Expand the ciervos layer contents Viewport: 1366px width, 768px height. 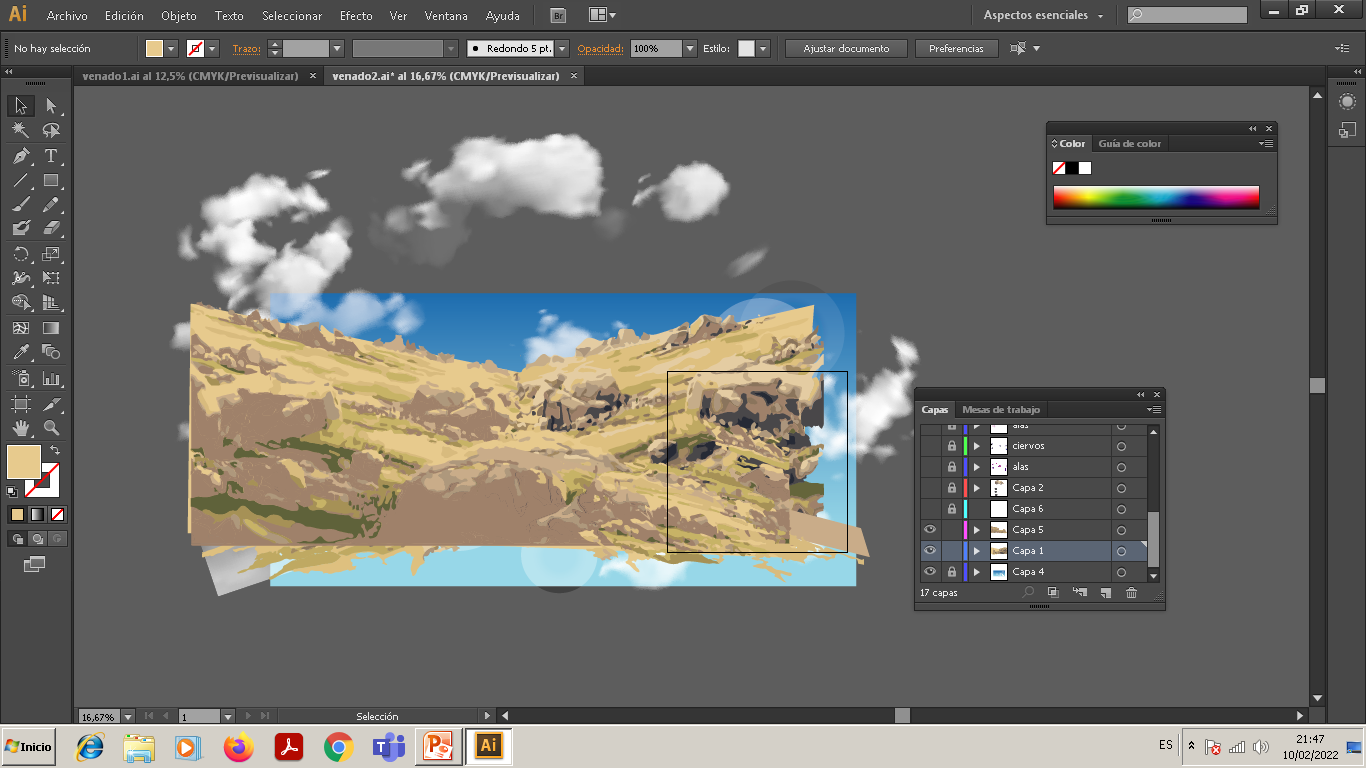click(x=977, y=446)
